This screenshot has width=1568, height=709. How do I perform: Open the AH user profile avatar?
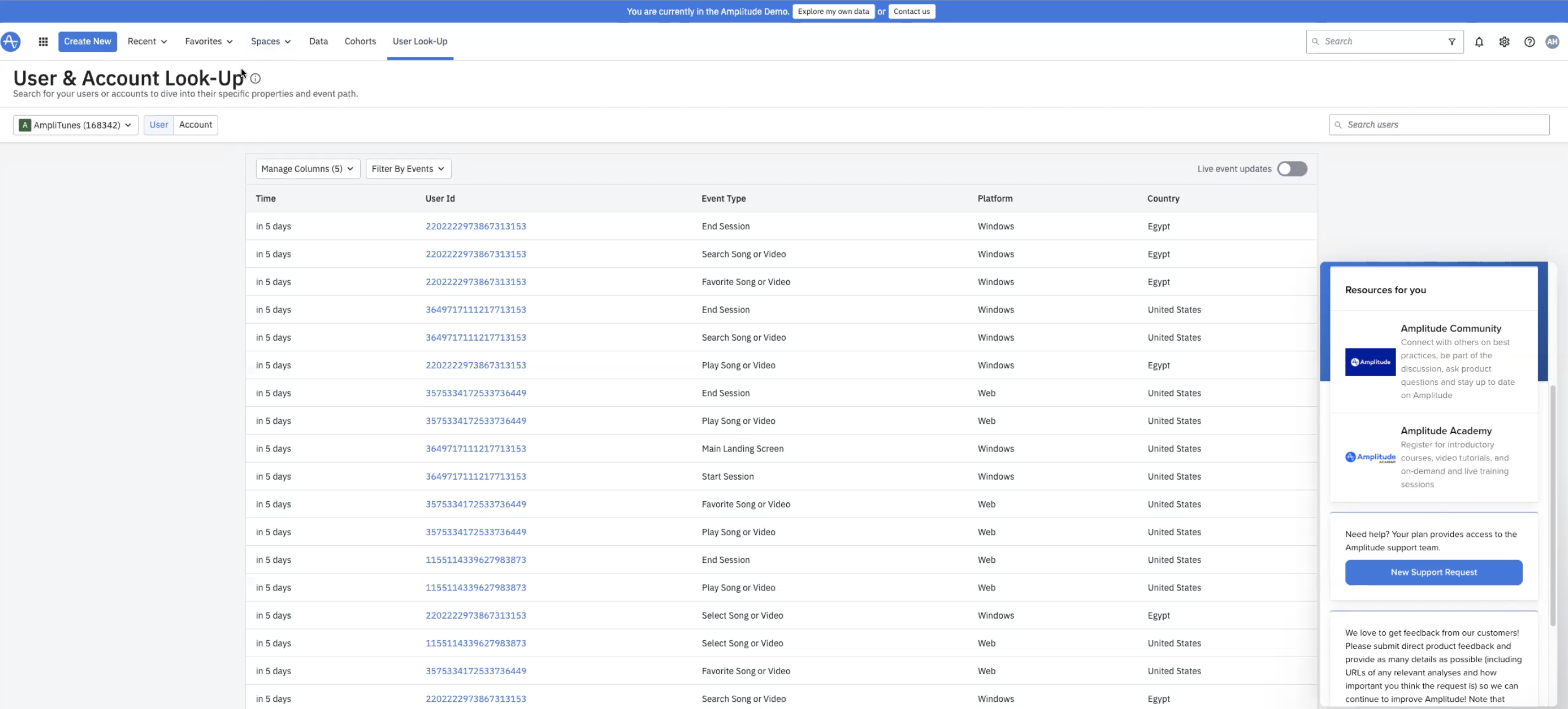pyautogui.click(x=1552, y=41)
